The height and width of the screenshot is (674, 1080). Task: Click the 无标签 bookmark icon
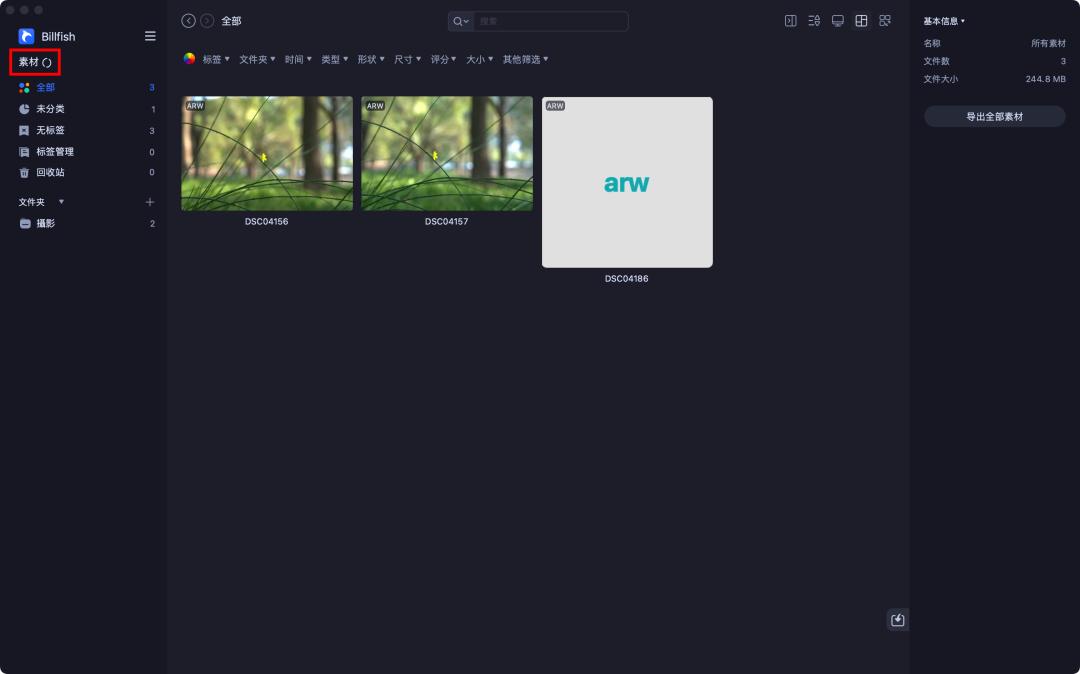pos(24,130)
